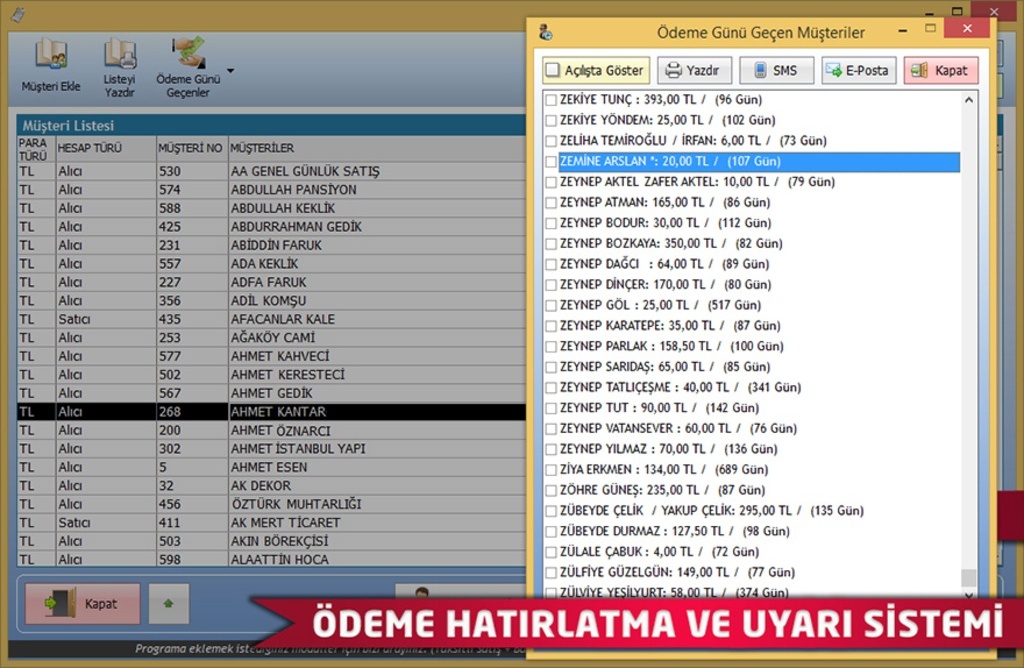Open Ödeme Günü Geçenler tool

(x=188, y=67)
